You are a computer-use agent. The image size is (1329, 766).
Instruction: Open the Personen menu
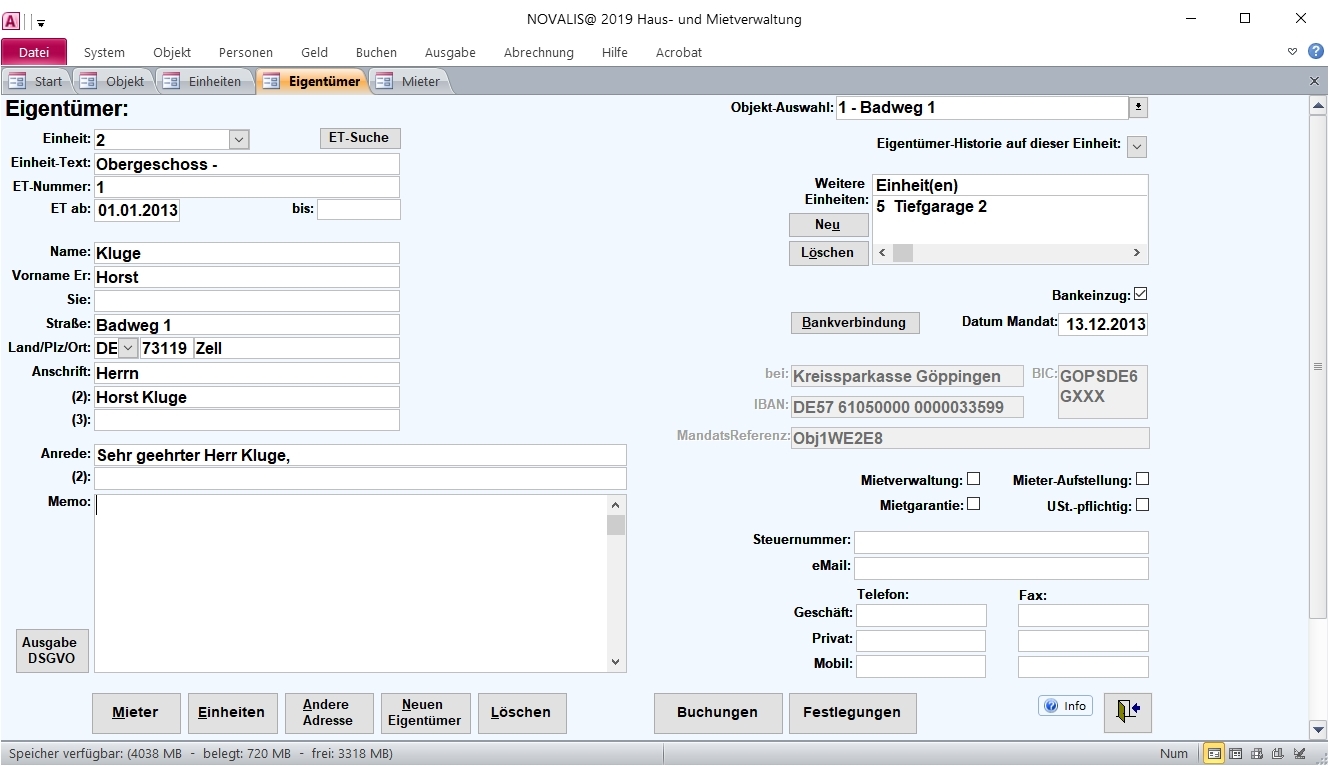(245, 52)
